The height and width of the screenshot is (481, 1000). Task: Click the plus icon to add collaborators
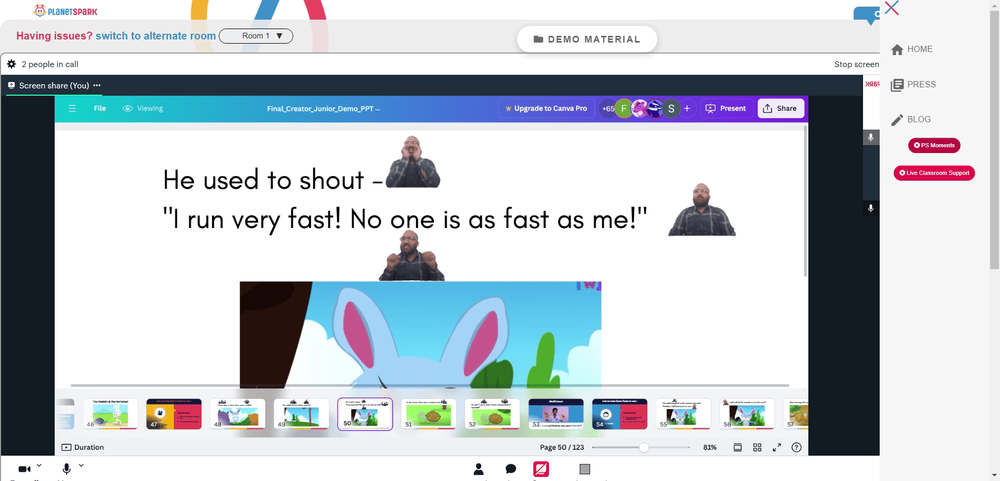point(687,108)
